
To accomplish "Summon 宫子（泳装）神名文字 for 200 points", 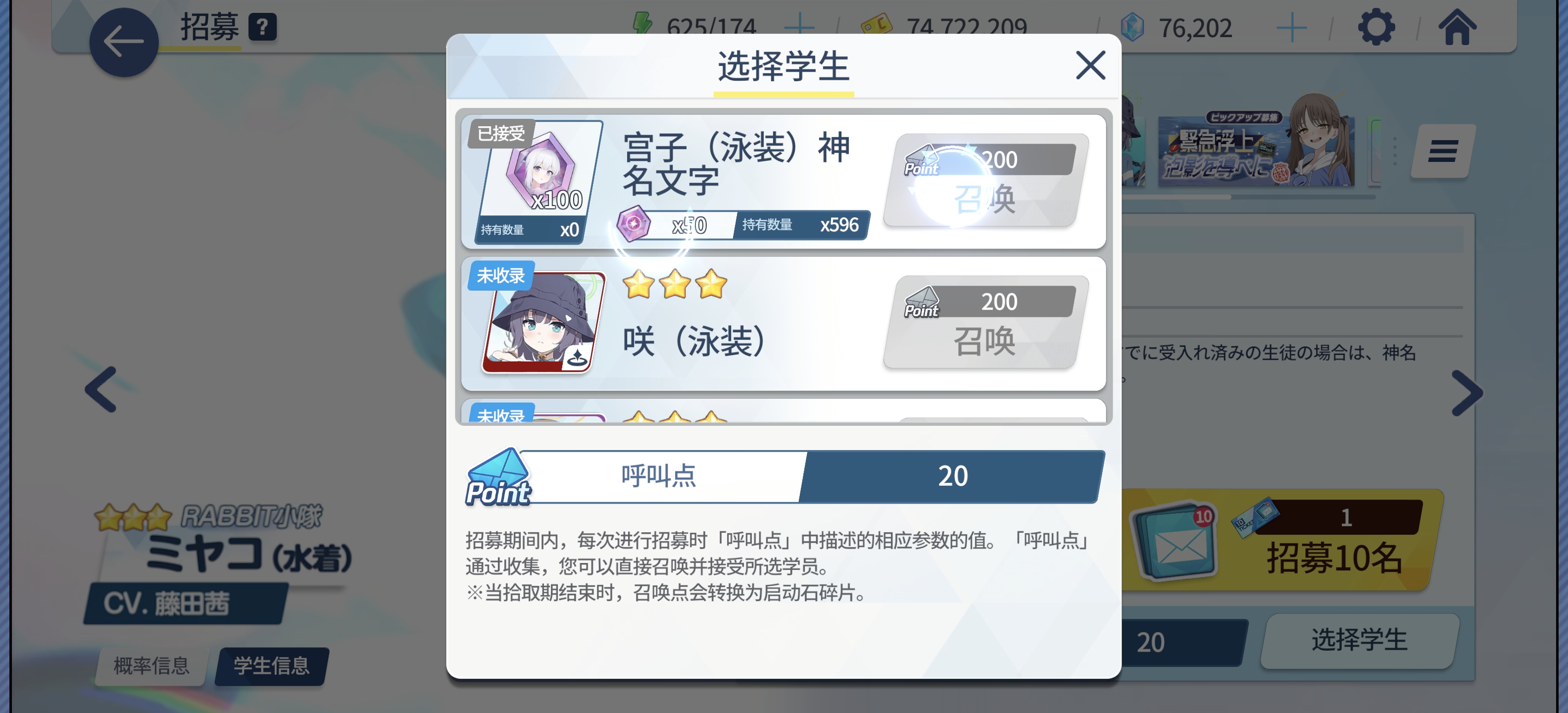I will pyautogui.click(x=985, y=181).
